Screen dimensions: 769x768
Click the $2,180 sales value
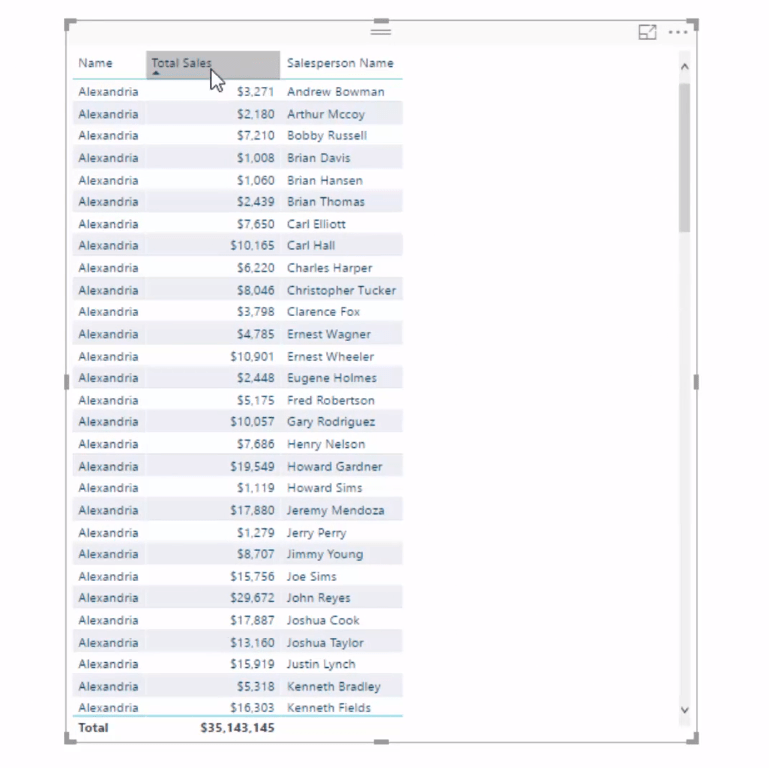pyautogui.click(x=256, y=114)
